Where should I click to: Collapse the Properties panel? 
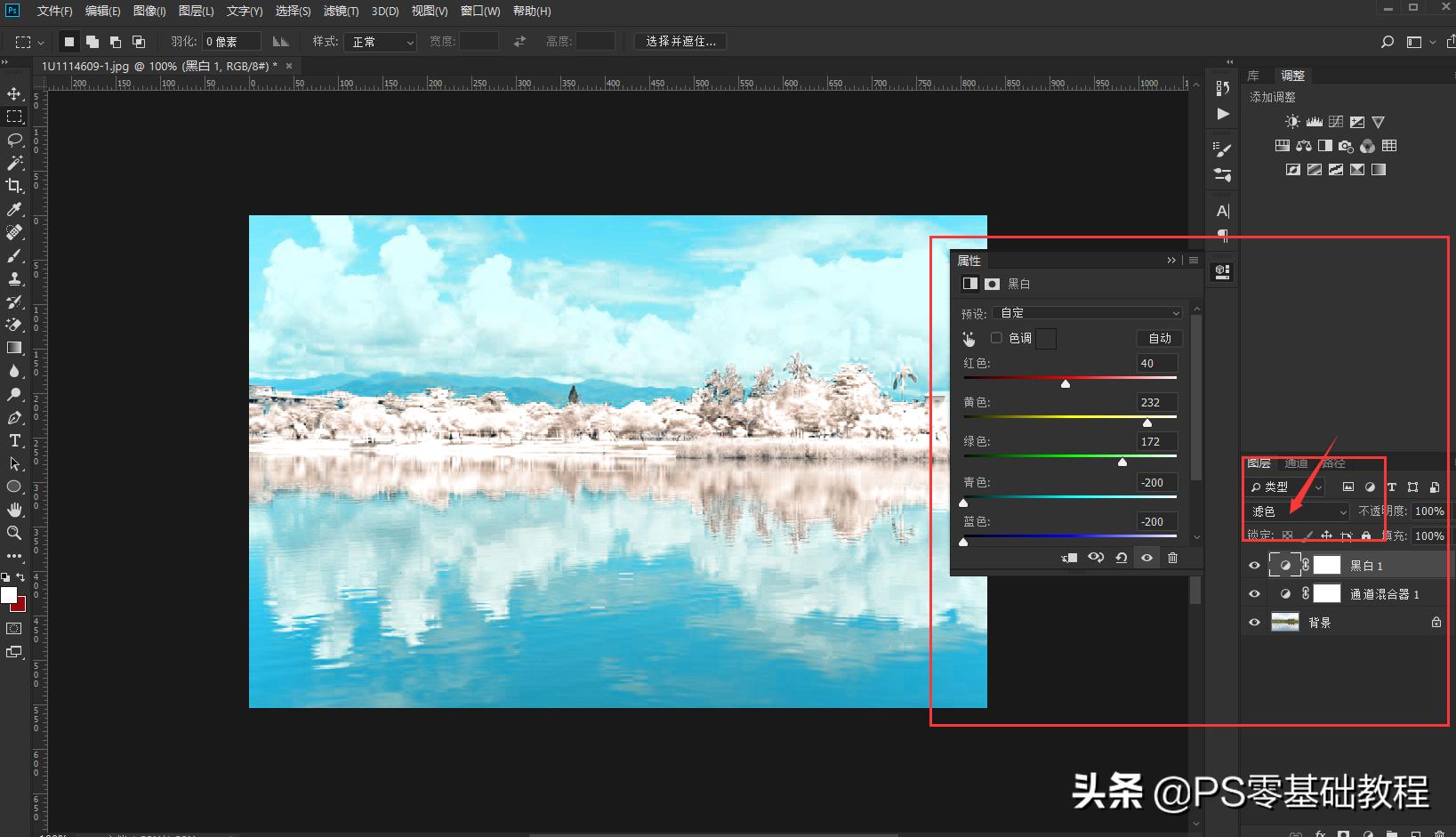coord(1171,261)
